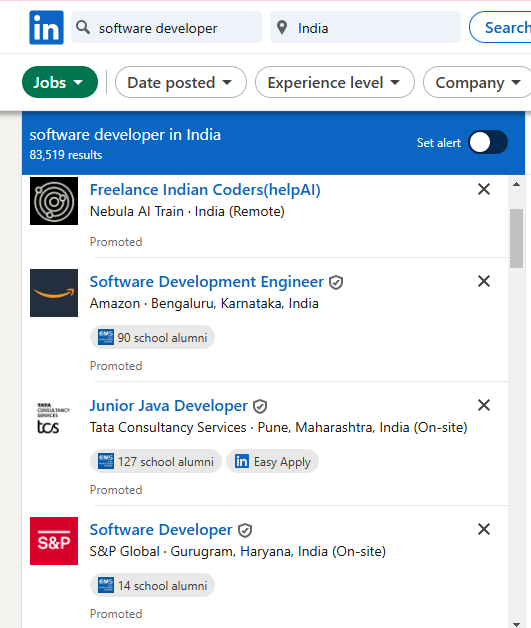
Task: Click the search magnifier icon
Action: (x=83, y=28)
